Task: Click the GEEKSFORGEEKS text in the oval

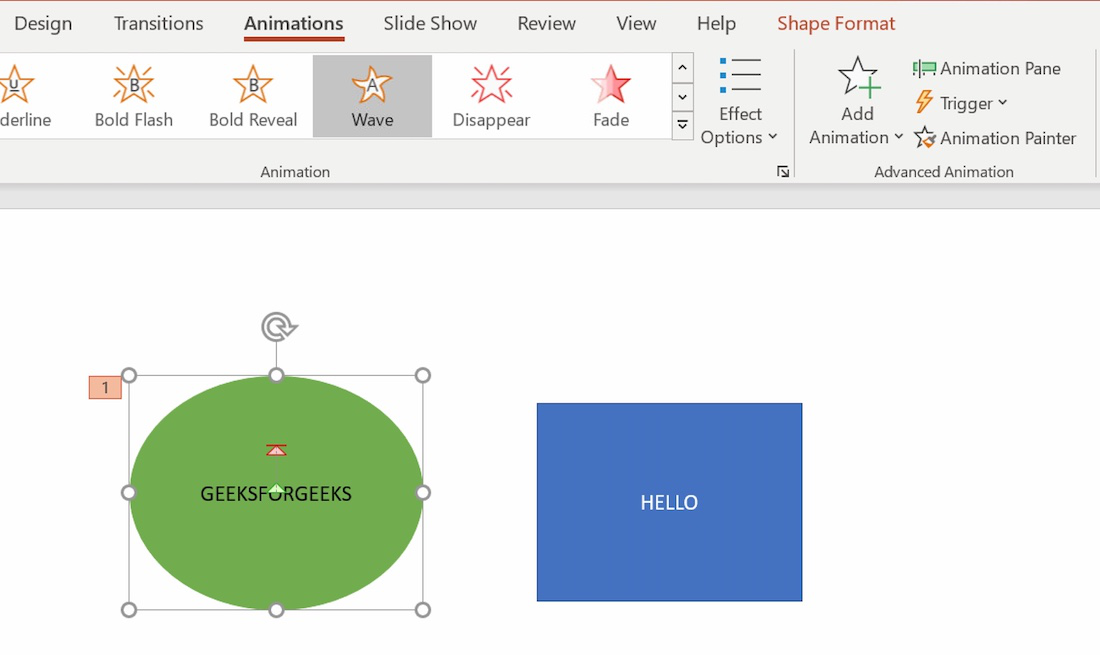Action: (276, 494)
